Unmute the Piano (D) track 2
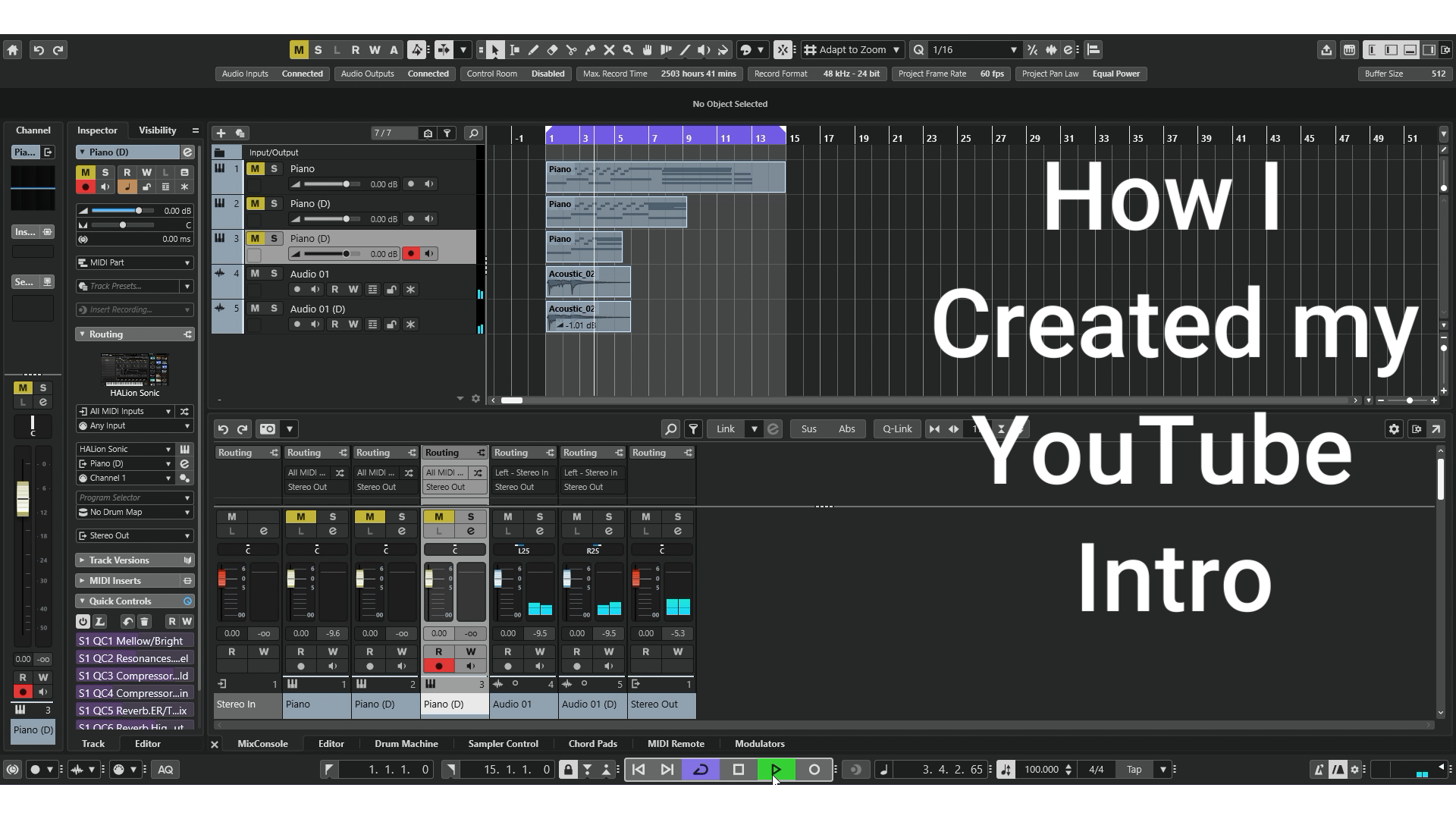This screenshot has width=1456, height=819. tap(255, 203)
